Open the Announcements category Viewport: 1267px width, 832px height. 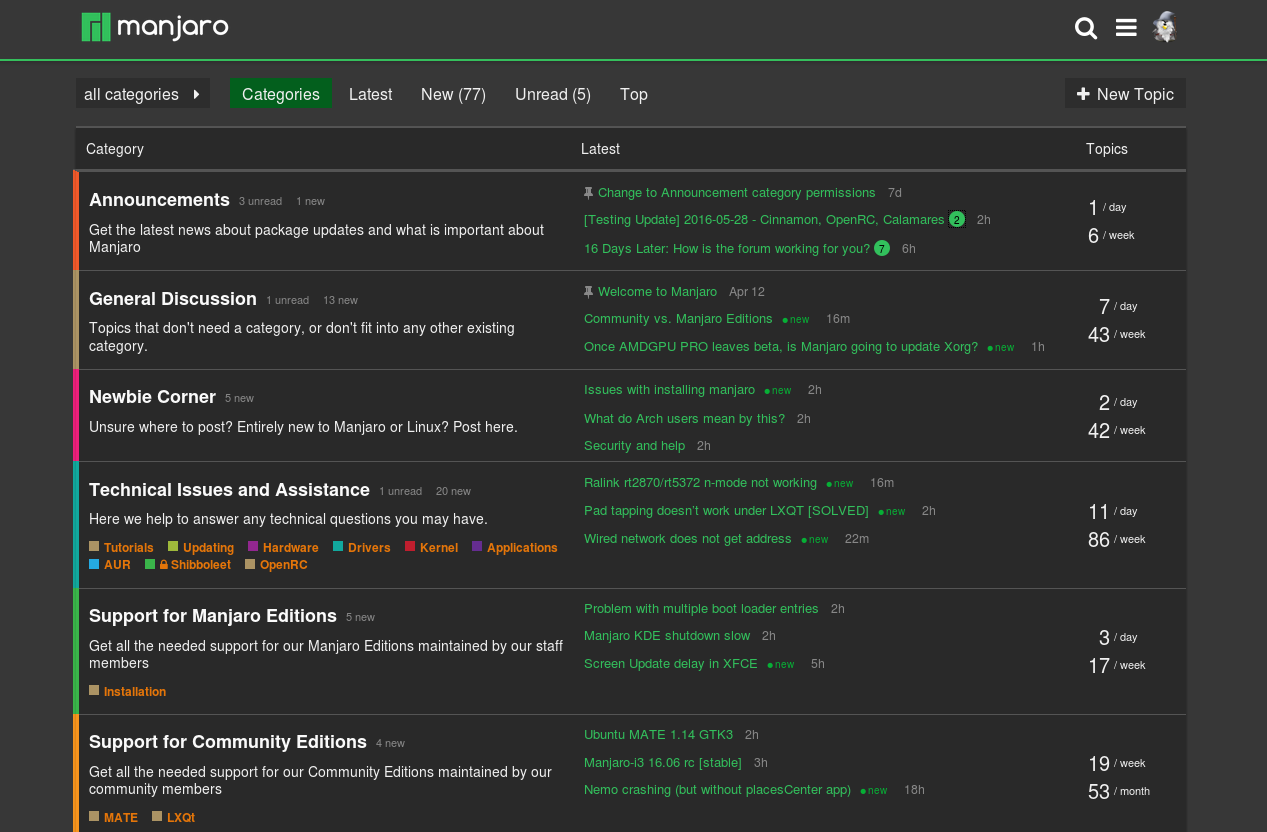point(159,200)
